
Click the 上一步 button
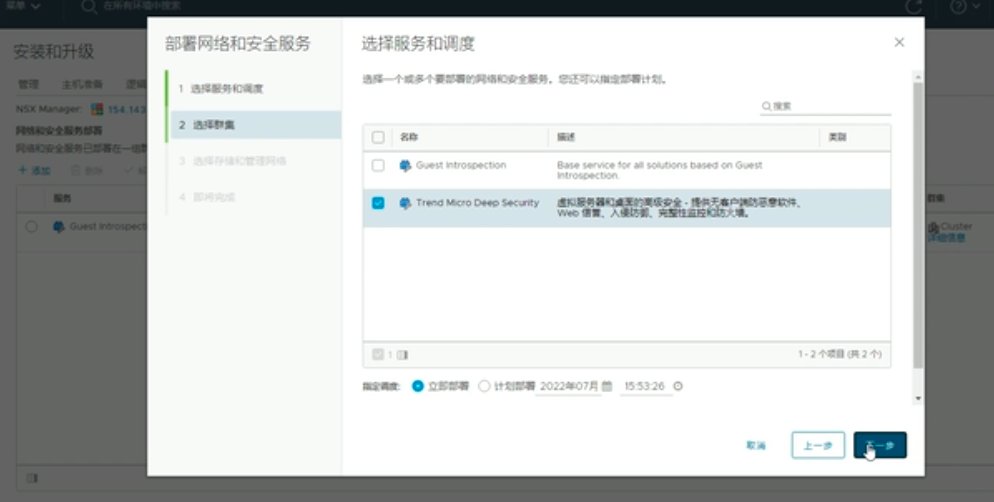click(818, 446)
